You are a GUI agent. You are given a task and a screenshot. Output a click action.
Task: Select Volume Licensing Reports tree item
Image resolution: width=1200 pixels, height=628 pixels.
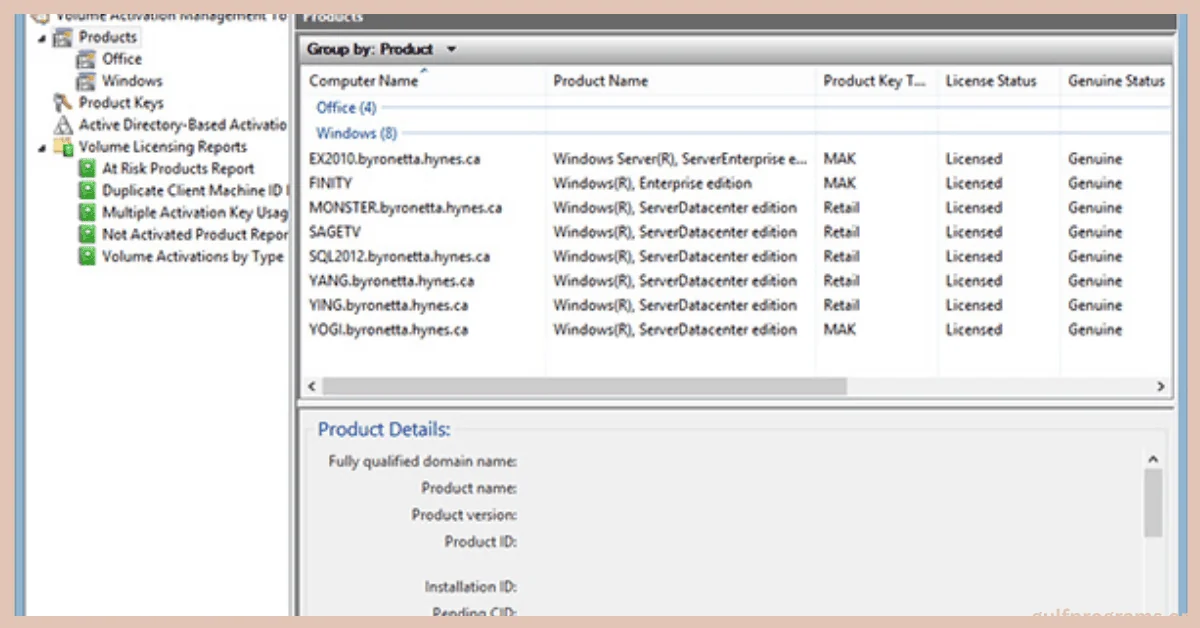(163, 147)
